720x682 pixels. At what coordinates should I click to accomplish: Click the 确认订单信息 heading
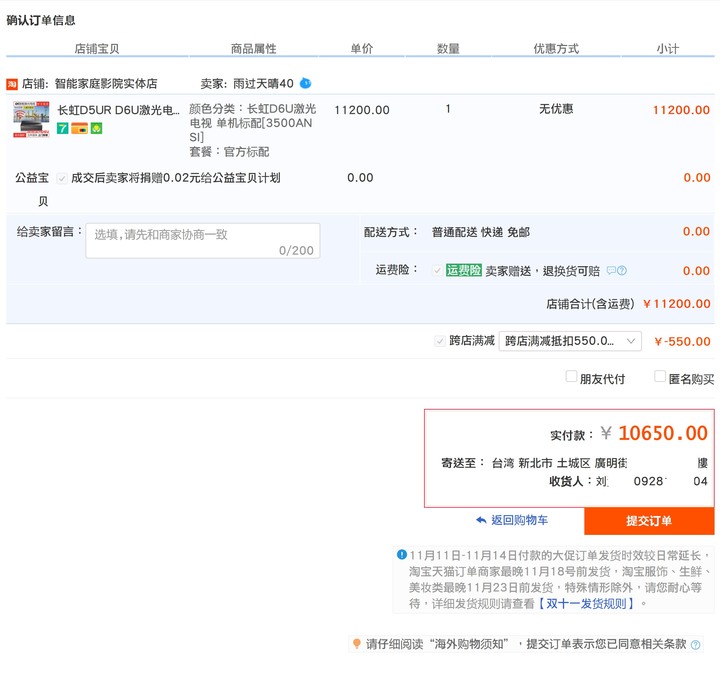[41, 20]
